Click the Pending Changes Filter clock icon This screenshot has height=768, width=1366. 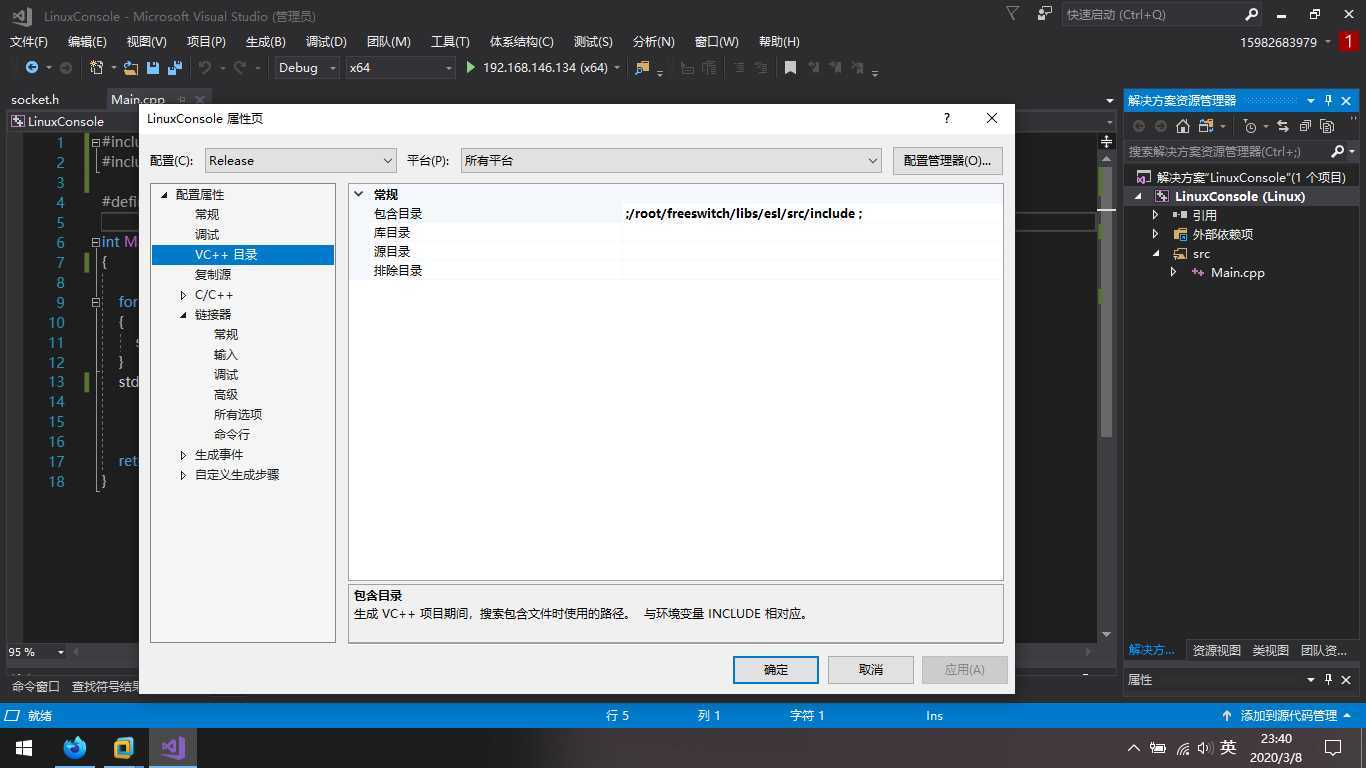tap(1250, 126)
